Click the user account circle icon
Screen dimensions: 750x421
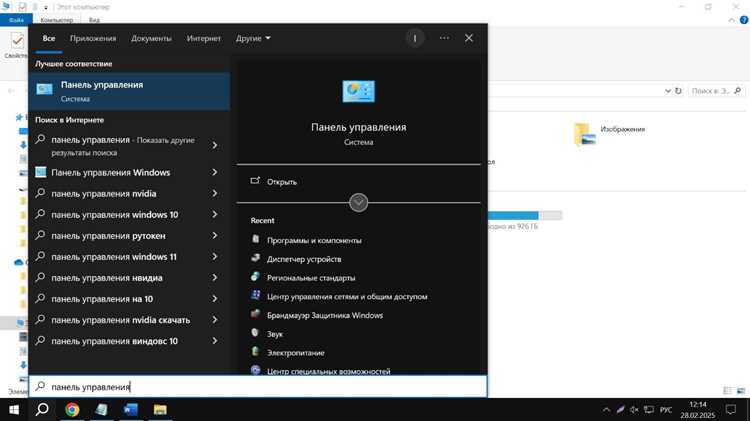pyautogui.click(x=415, y=38)
